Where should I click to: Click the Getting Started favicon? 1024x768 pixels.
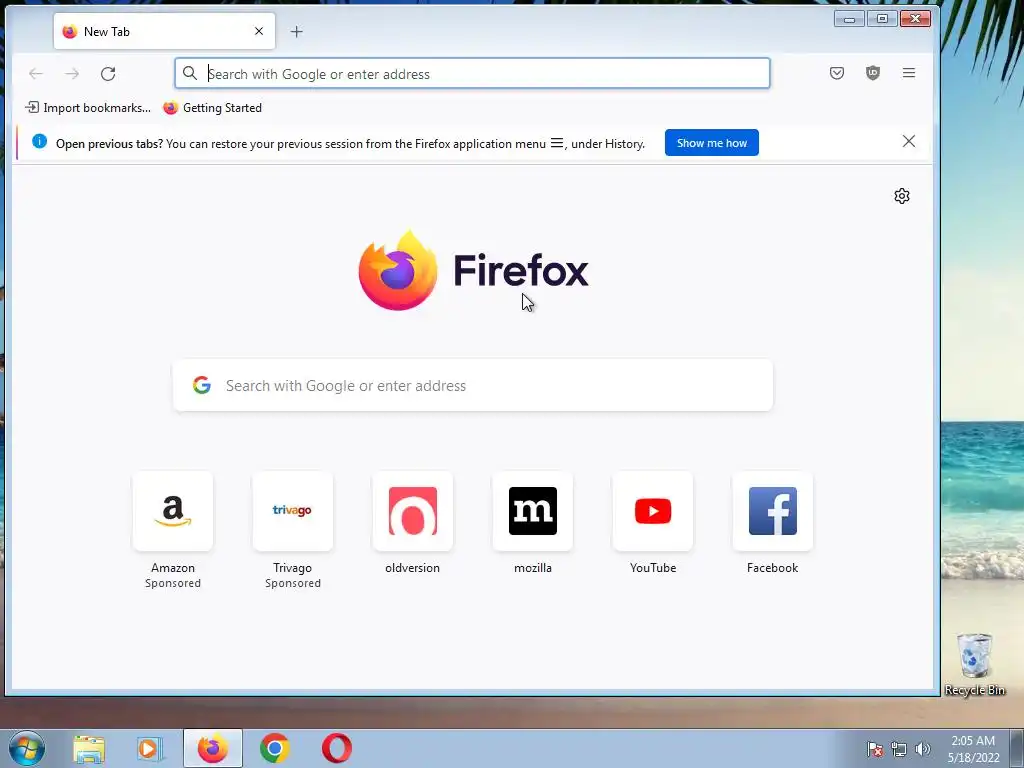(x=170, y=108)
